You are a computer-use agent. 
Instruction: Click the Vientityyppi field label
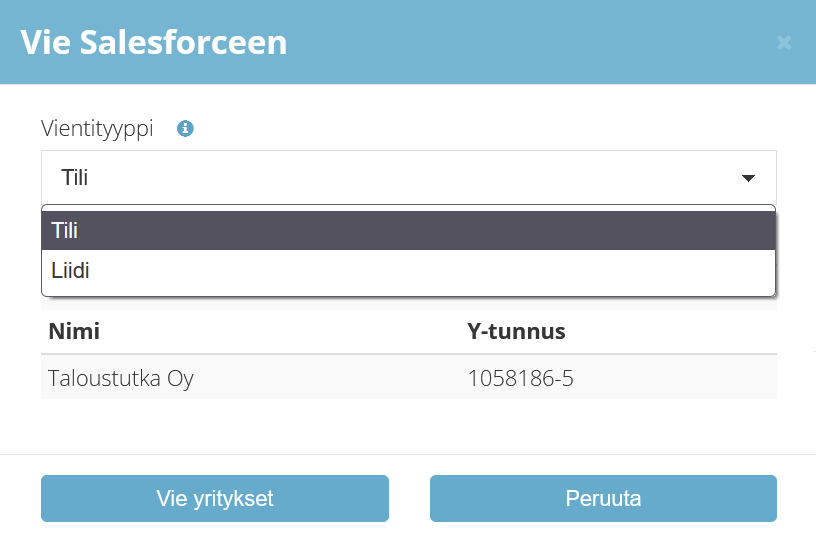97,128
